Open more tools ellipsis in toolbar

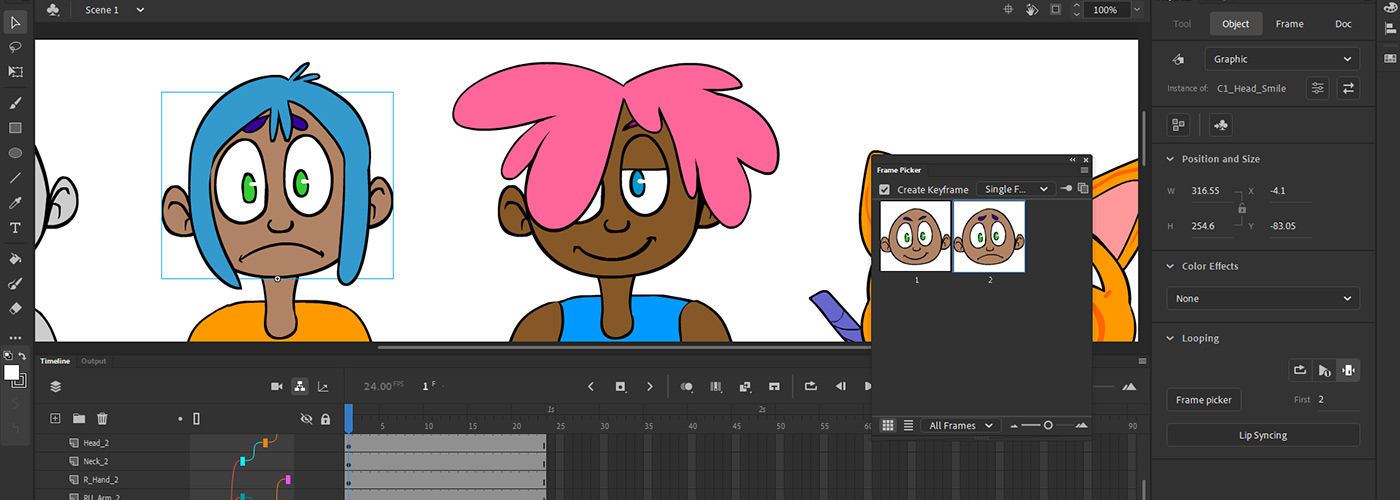16,338
